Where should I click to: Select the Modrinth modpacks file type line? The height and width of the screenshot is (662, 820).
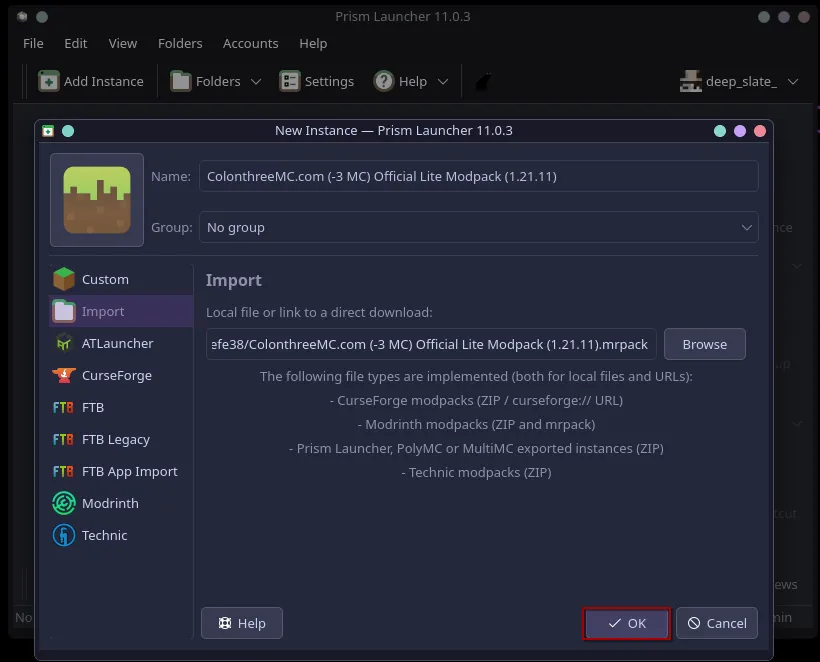(x=476, y=425)
